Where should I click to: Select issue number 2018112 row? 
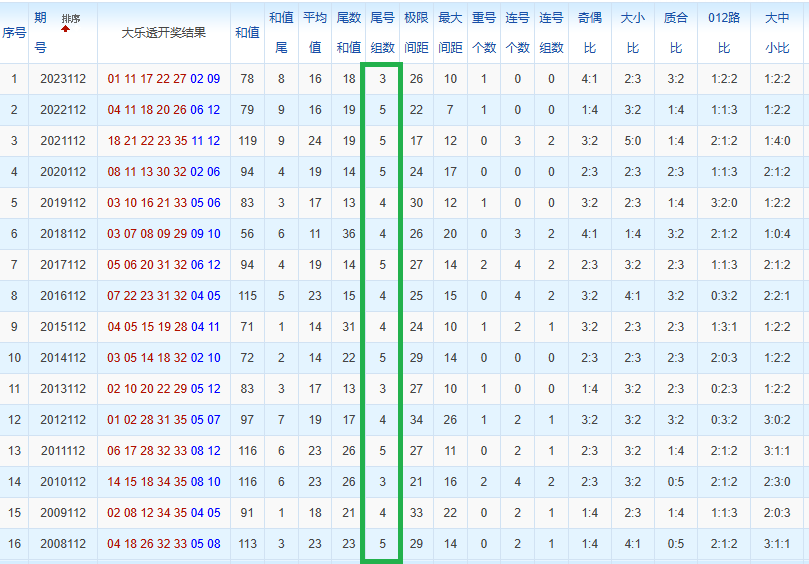click(x=62, y=234)
